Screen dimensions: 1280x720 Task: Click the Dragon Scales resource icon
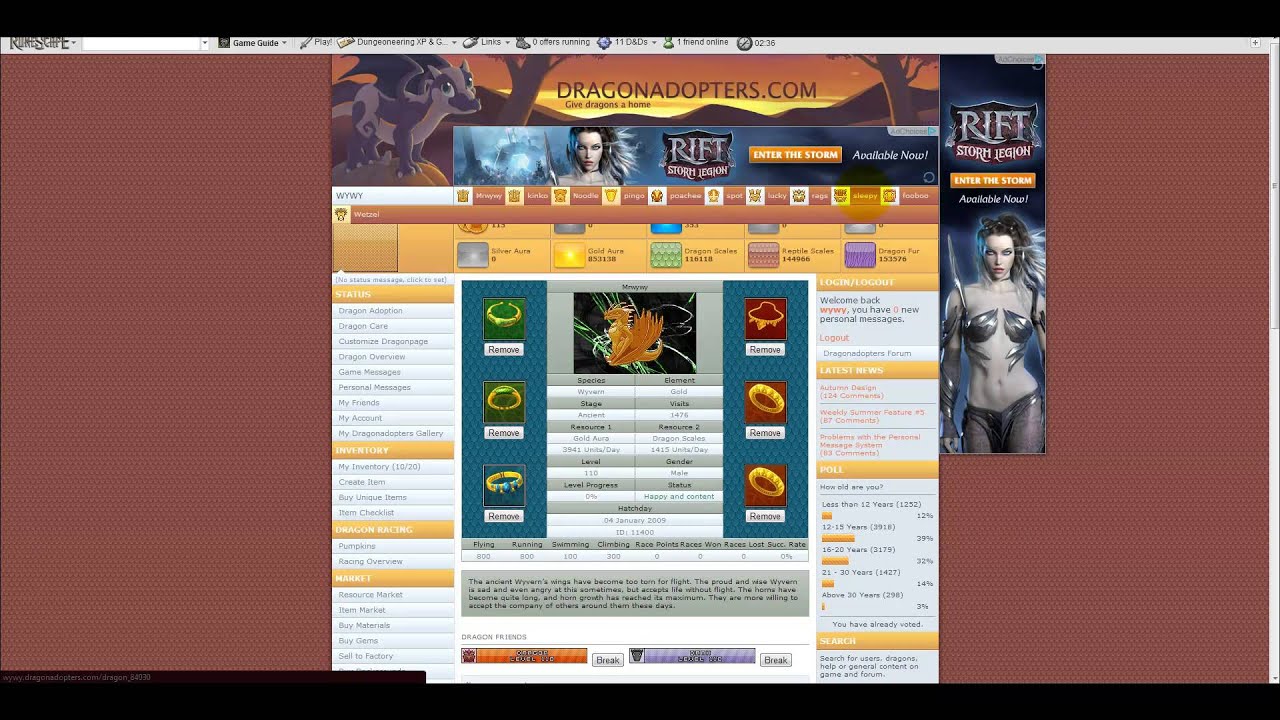click(666, 255)
